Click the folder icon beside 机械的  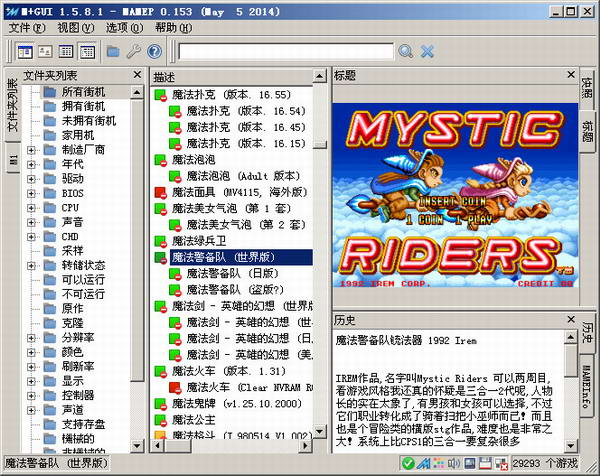[50, 439]
